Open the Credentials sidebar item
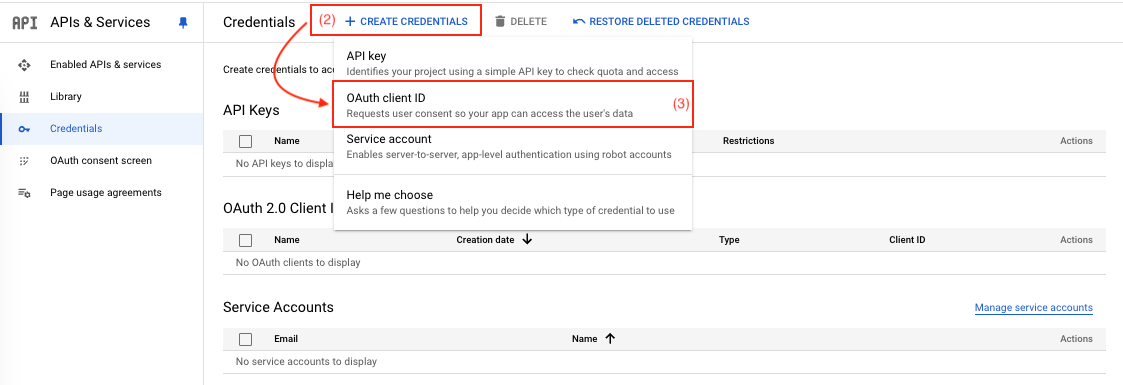The image size is (1123, 385). [x=102, y=129]
